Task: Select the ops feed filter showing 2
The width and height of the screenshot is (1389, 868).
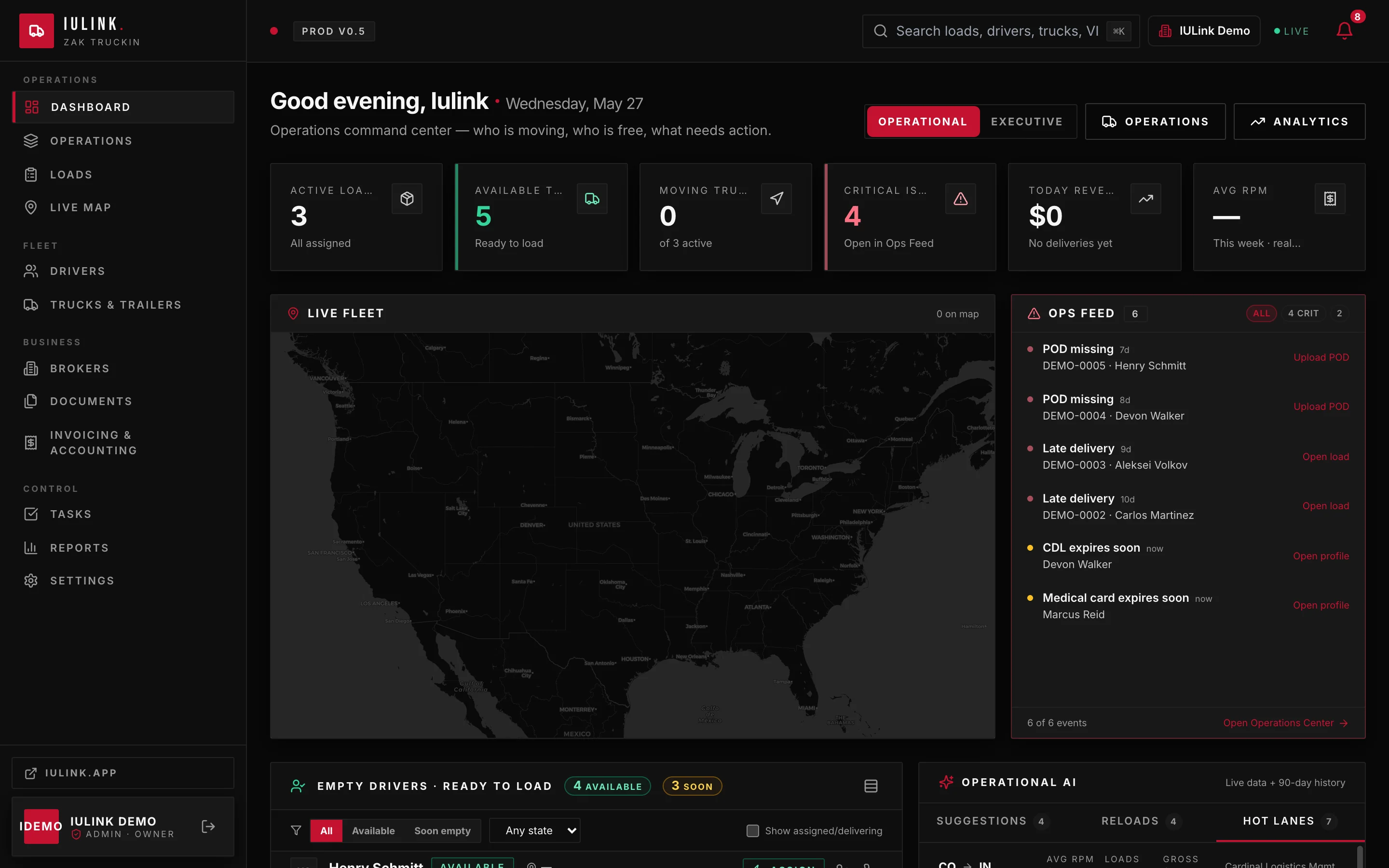Action: [x=1340, y=313]
